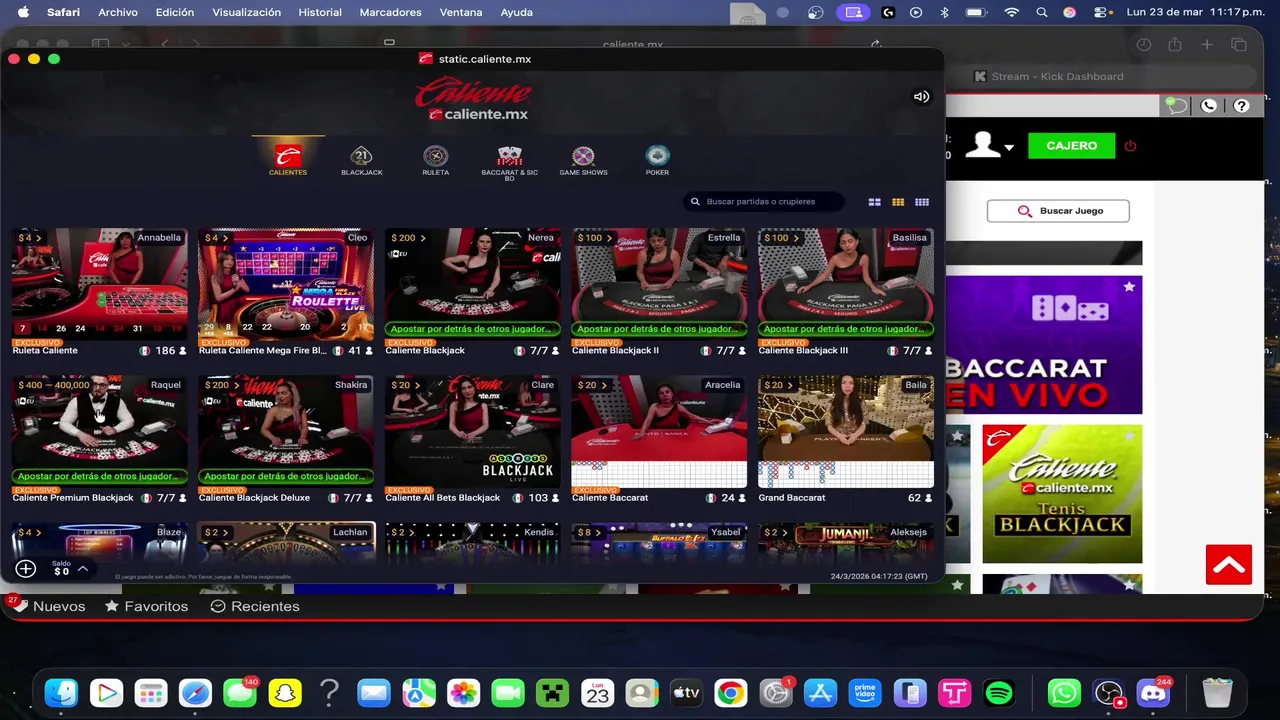This screenshot has height=720, width=1280.
Task: Click 'Apostar por detrás' on Caliente Blackjack II
Action: point(659,329)
